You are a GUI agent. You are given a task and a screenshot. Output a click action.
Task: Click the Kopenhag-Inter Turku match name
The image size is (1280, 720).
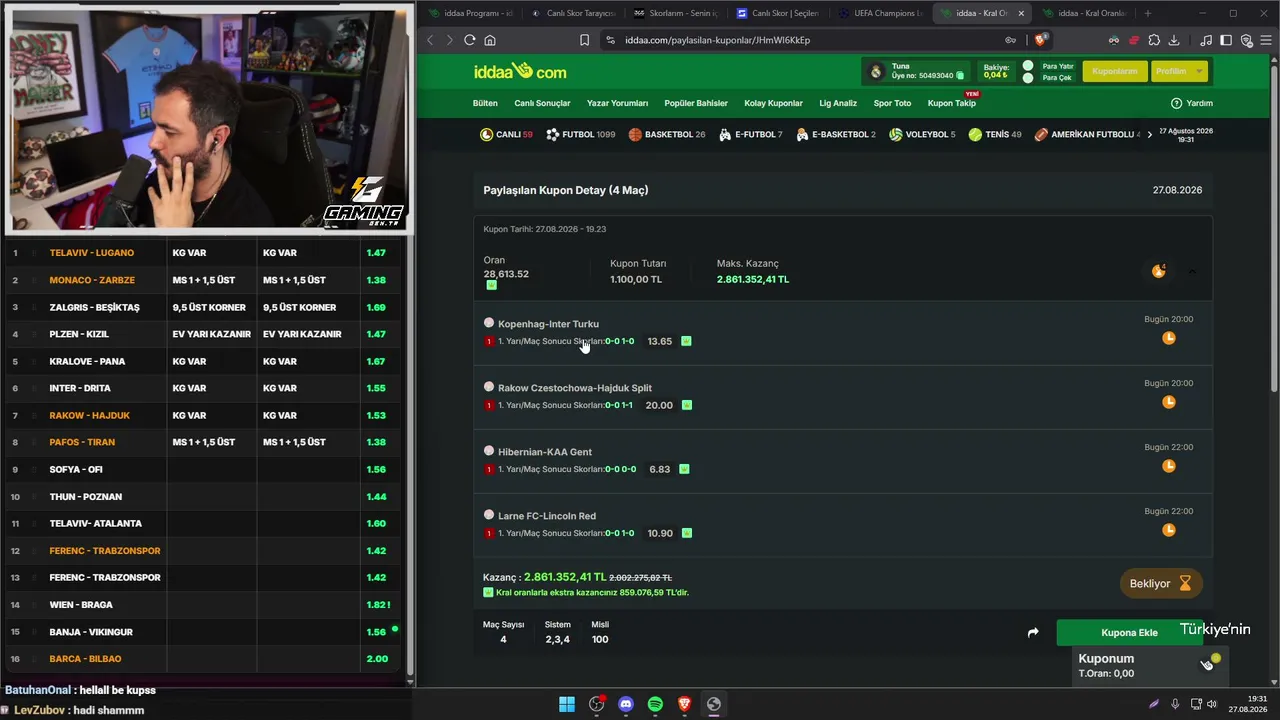point(548,324)
